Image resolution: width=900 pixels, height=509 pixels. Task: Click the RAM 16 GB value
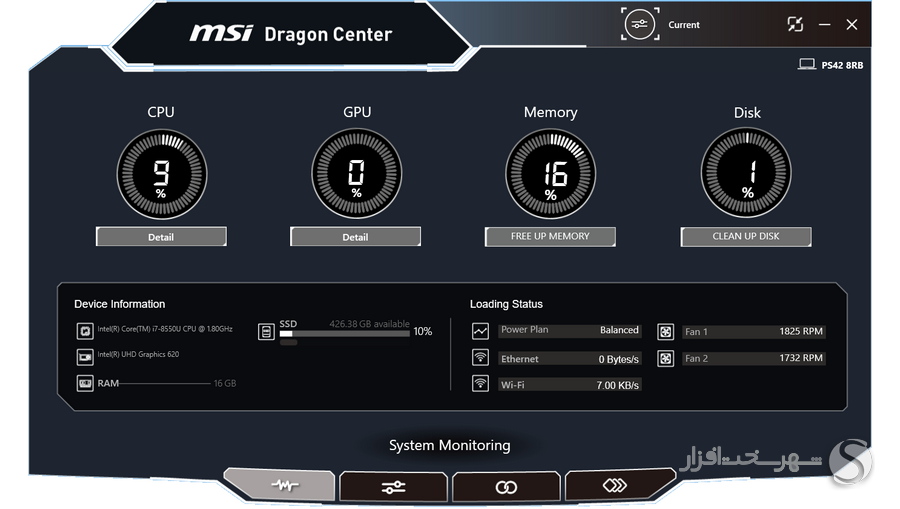pyautogui.click(x=224, y=383)
